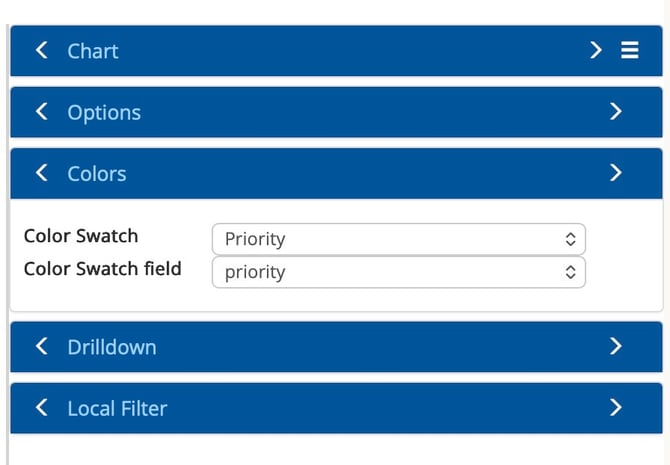Image resolution: width=670 pixels, height=465 pixels.
Task: Open the Color Swatch field dropdown
Action: 398,272
